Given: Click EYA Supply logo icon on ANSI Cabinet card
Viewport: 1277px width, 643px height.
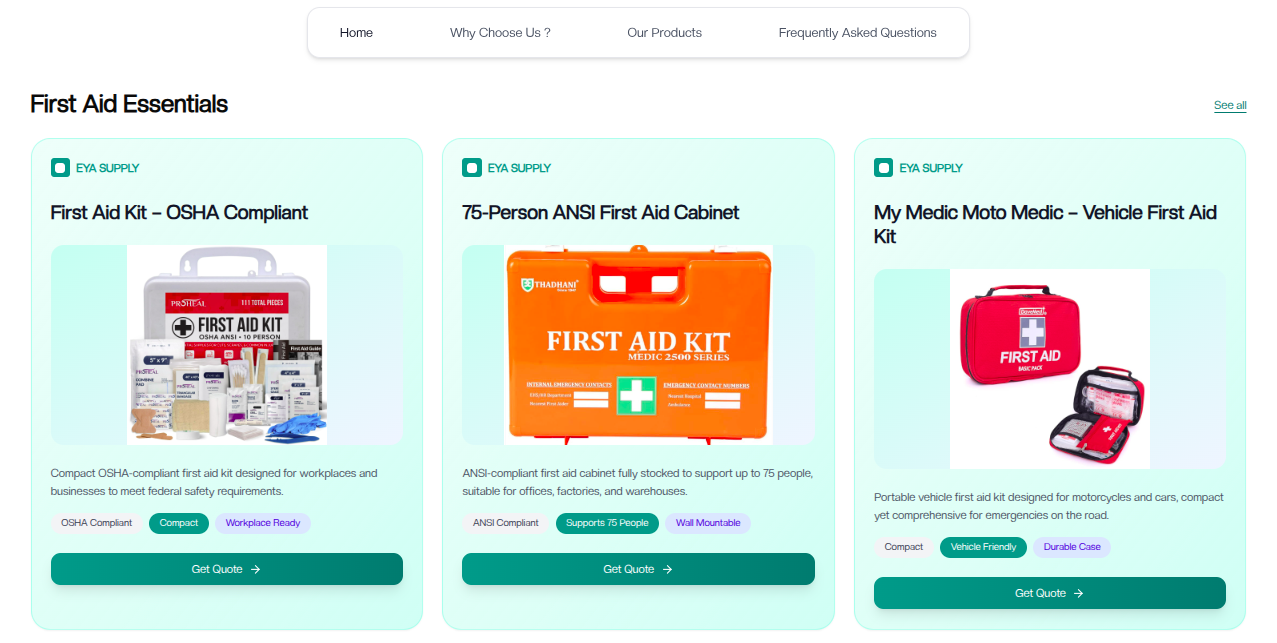Looking at the screenshot, I should [x=472, y=168].
